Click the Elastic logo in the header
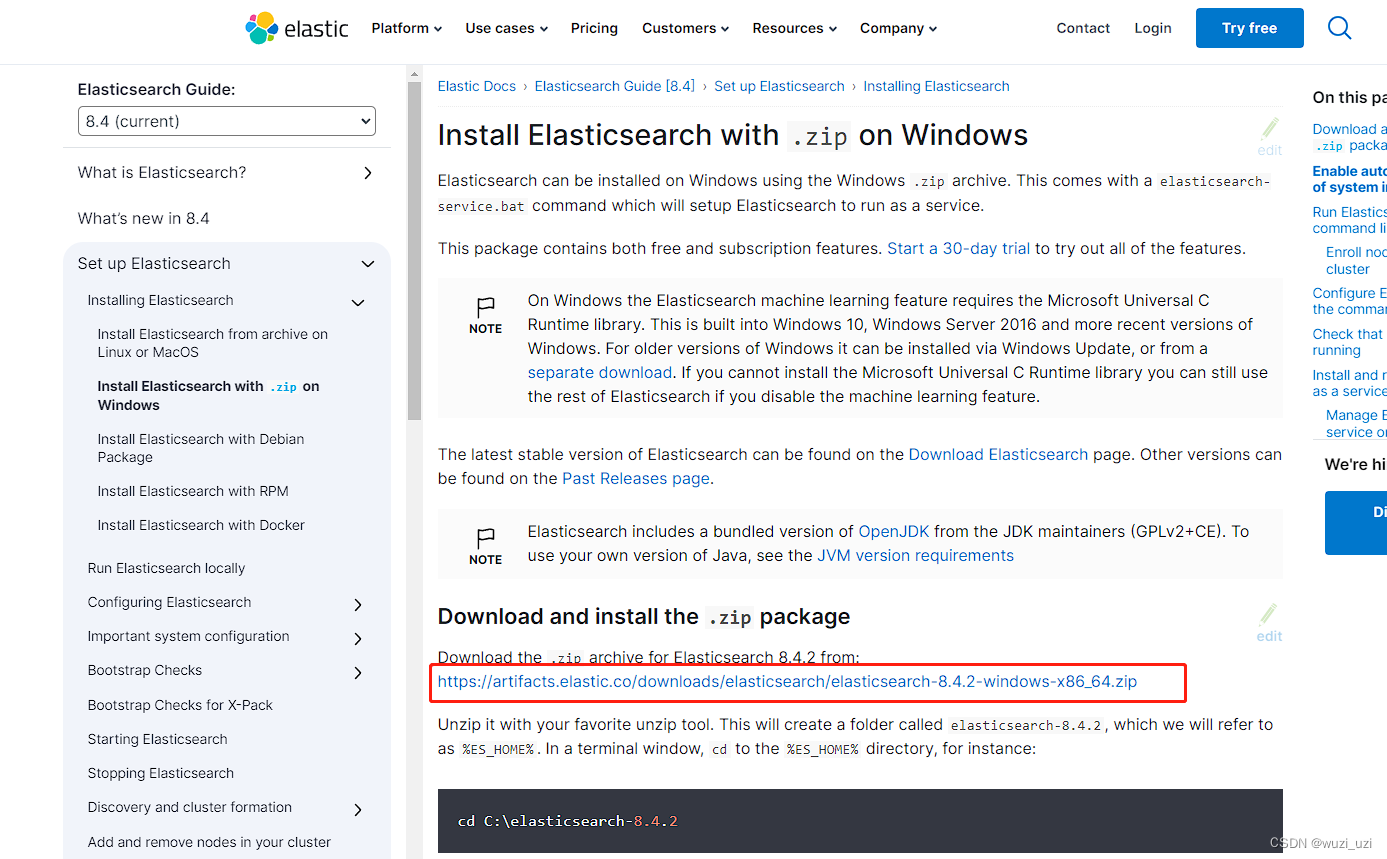The width and height of the screenshot is (1387, 859). click(x=296, y=28)
